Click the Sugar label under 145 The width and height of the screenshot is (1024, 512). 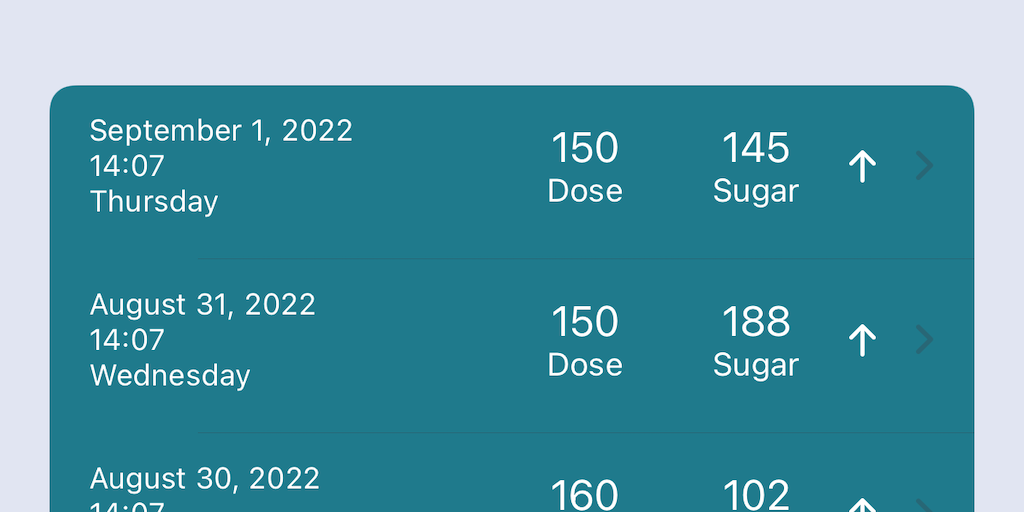click(x=756, y=191)
